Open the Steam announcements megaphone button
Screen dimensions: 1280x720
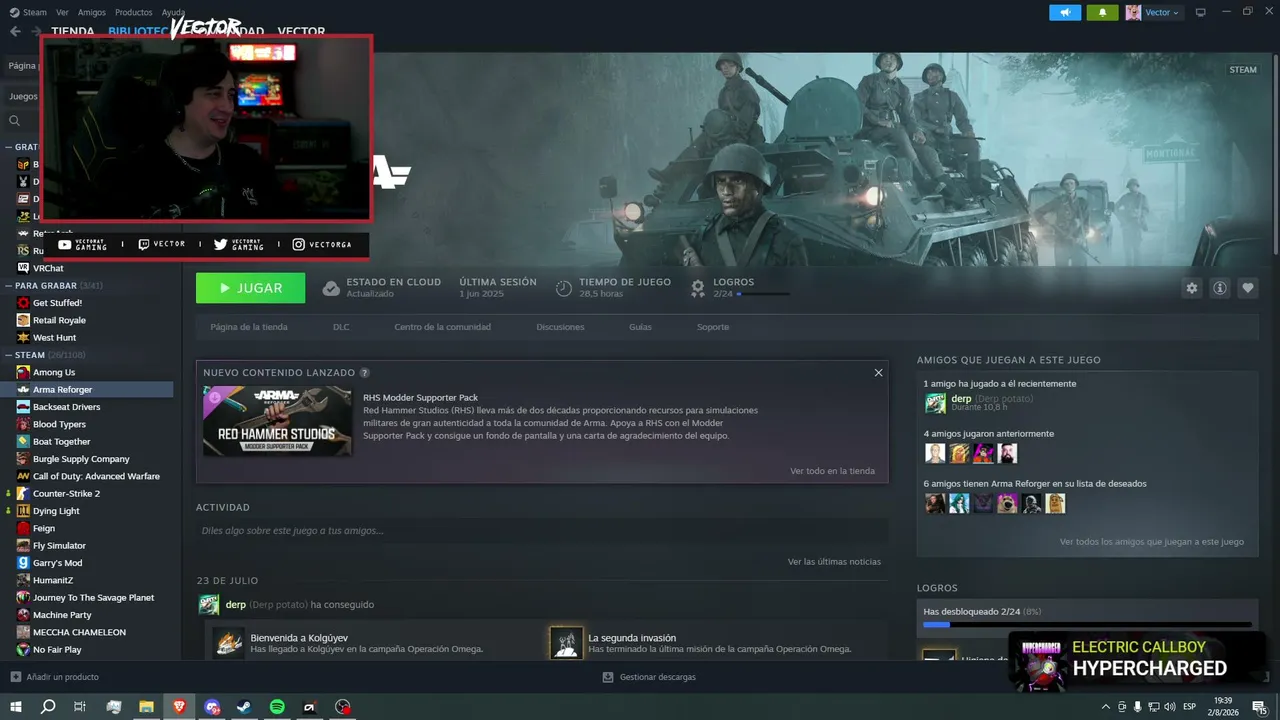[1065, 12]
